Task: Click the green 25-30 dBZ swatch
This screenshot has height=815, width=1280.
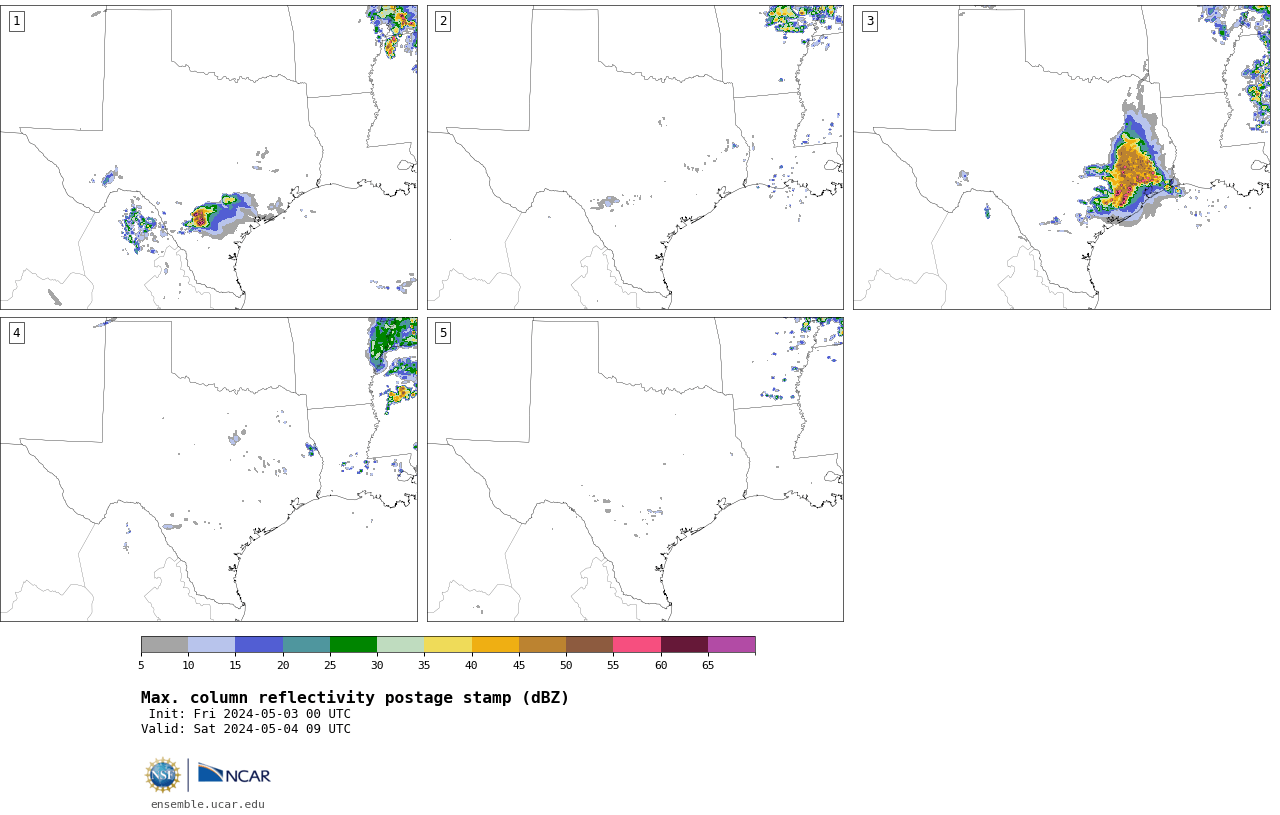Action: [353, 644]
